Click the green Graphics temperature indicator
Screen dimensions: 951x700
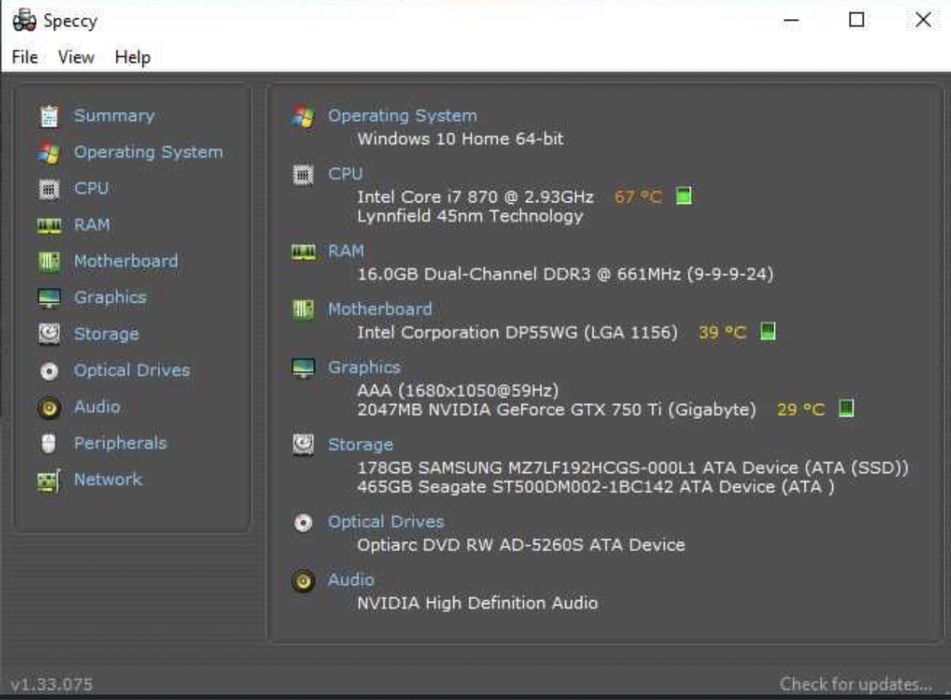click(846, 409)
